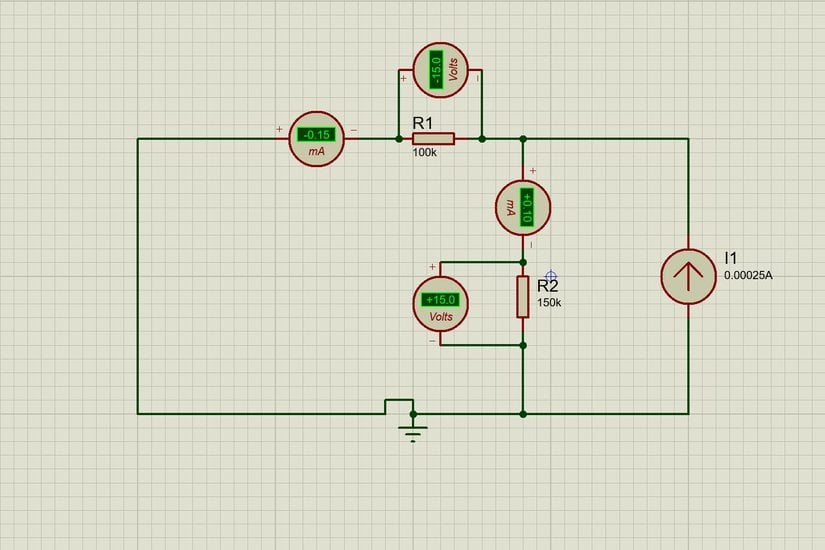Click the voltmeter connected across resistor R1
The width and height of the screenshot is (825, 550).
pos(441,71)
